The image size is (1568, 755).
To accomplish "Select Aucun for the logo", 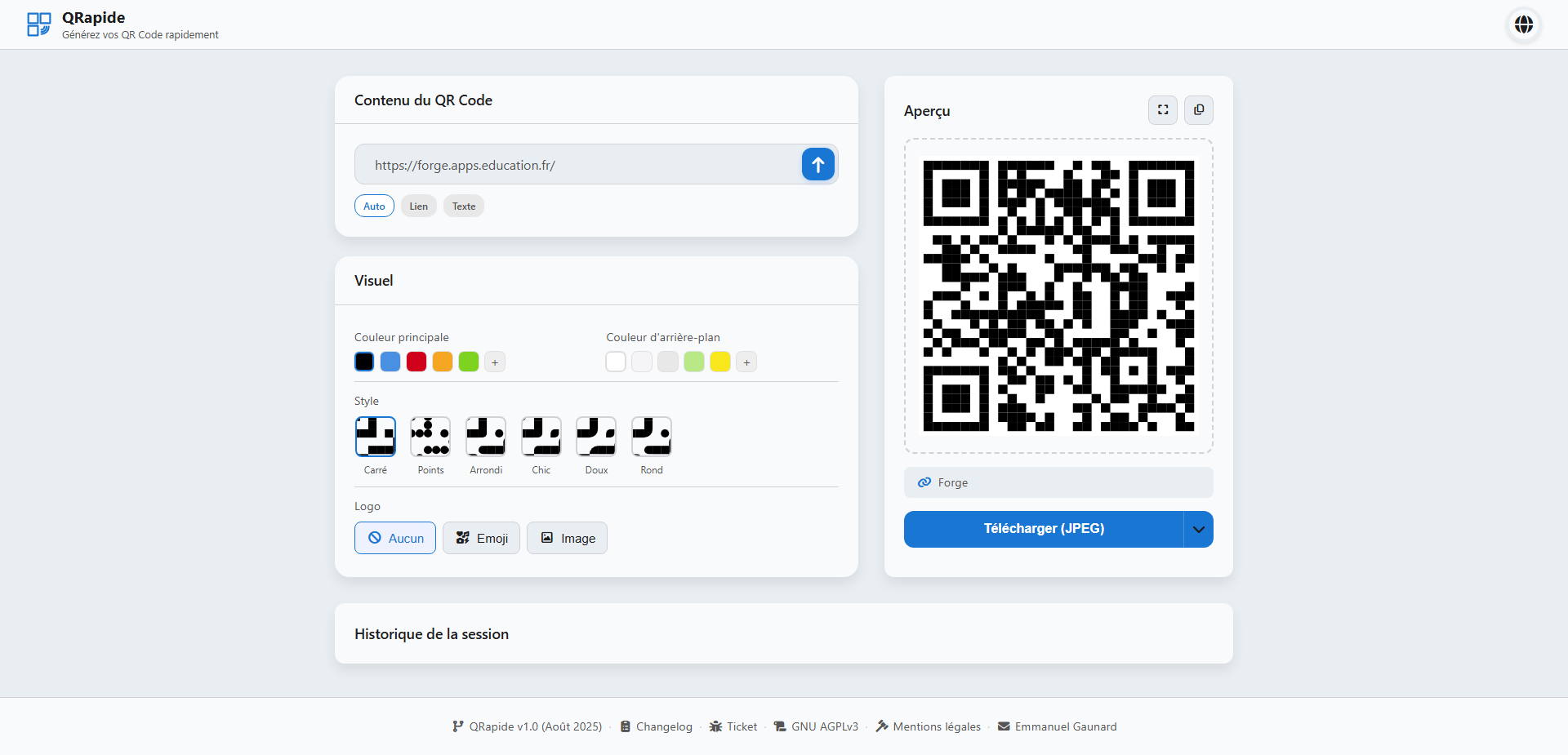I will point(395,538).
